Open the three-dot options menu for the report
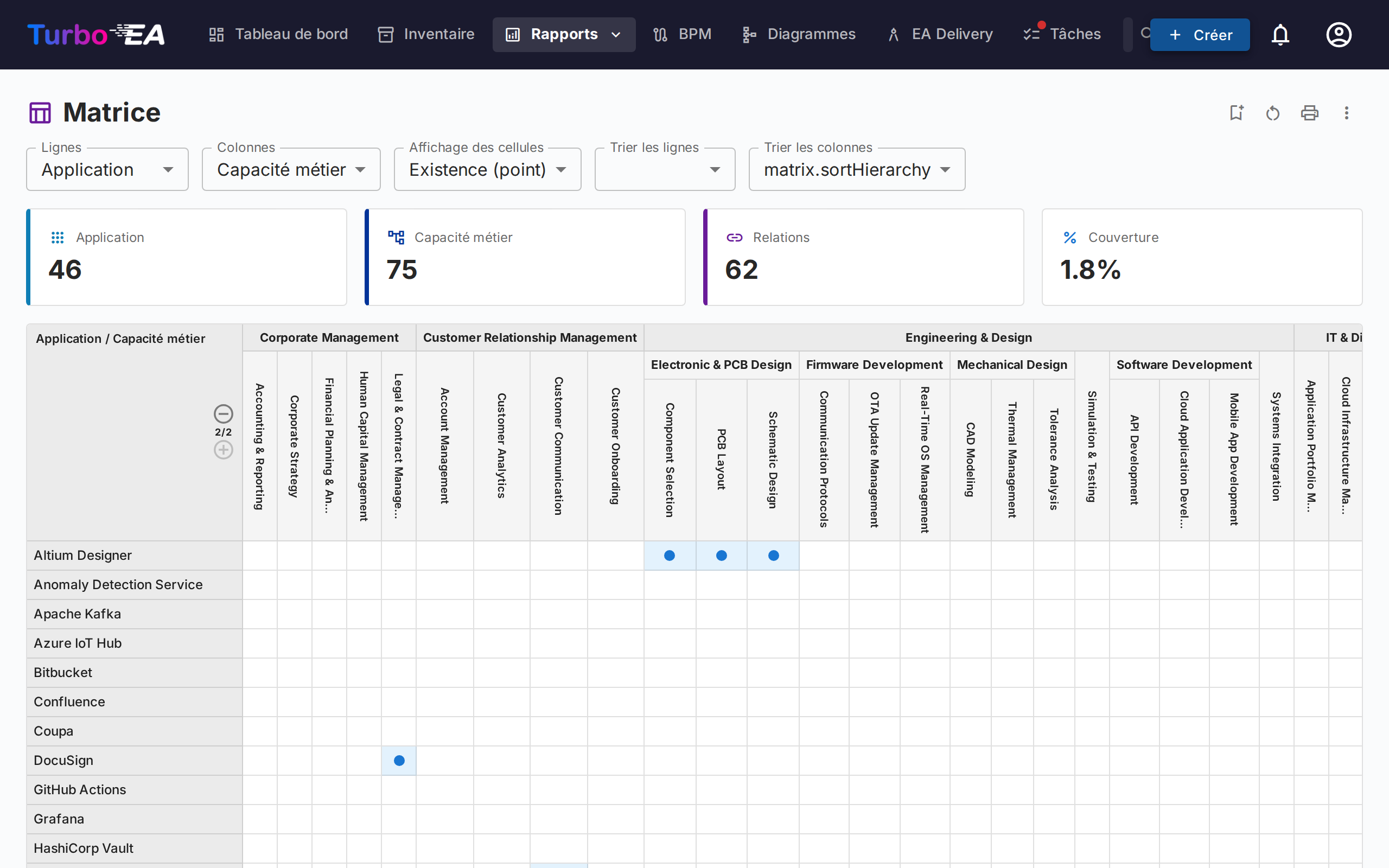The width and height of the screenshot is (1389, 868). pos(1347,112)
